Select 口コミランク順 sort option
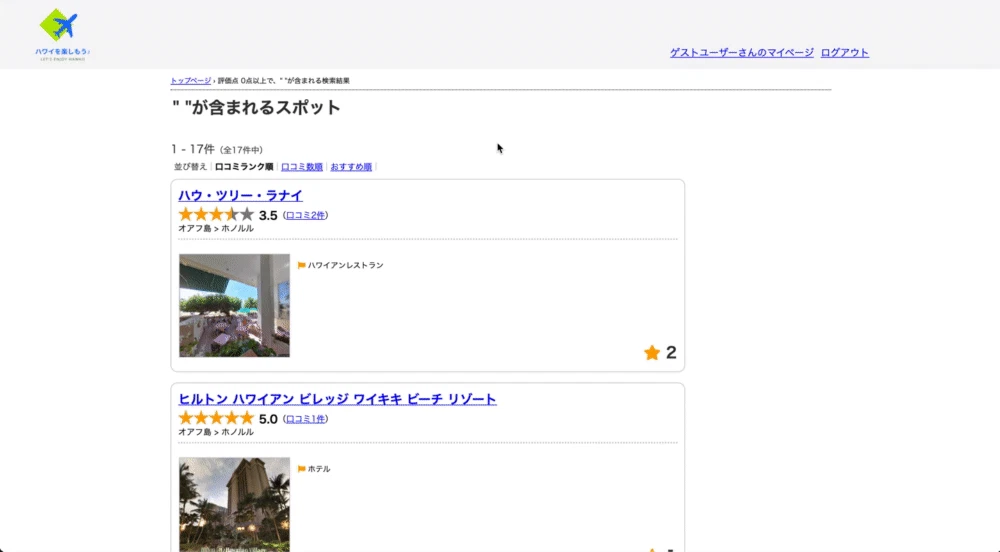Image resolution: width=1000 pixels, height=552 pixels. tap(244, 166)
